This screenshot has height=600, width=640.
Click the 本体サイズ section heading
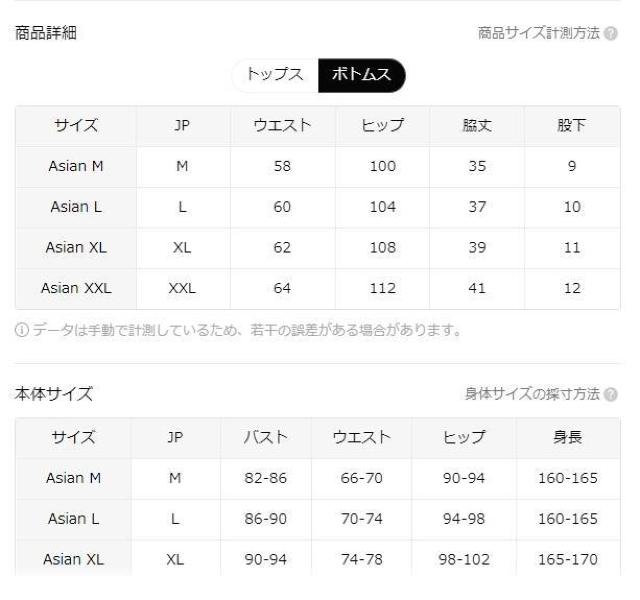point(54,394)
